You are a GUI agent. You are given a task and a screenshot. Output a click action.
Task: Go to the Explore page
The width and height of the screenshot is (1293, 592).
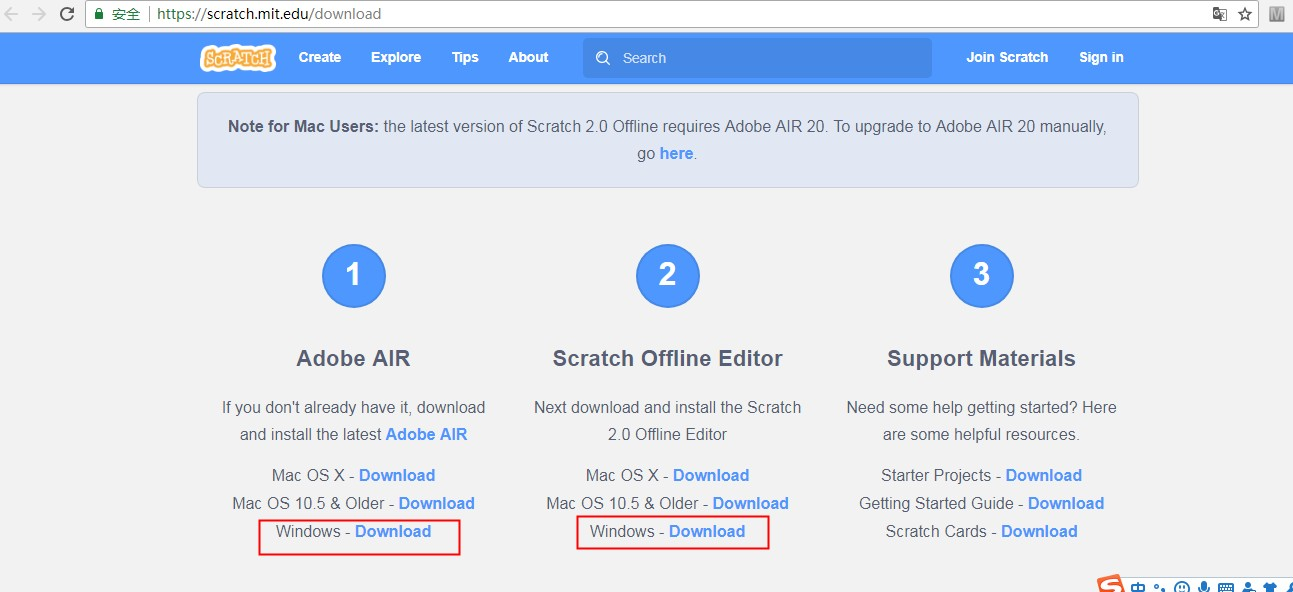point(396,57)
